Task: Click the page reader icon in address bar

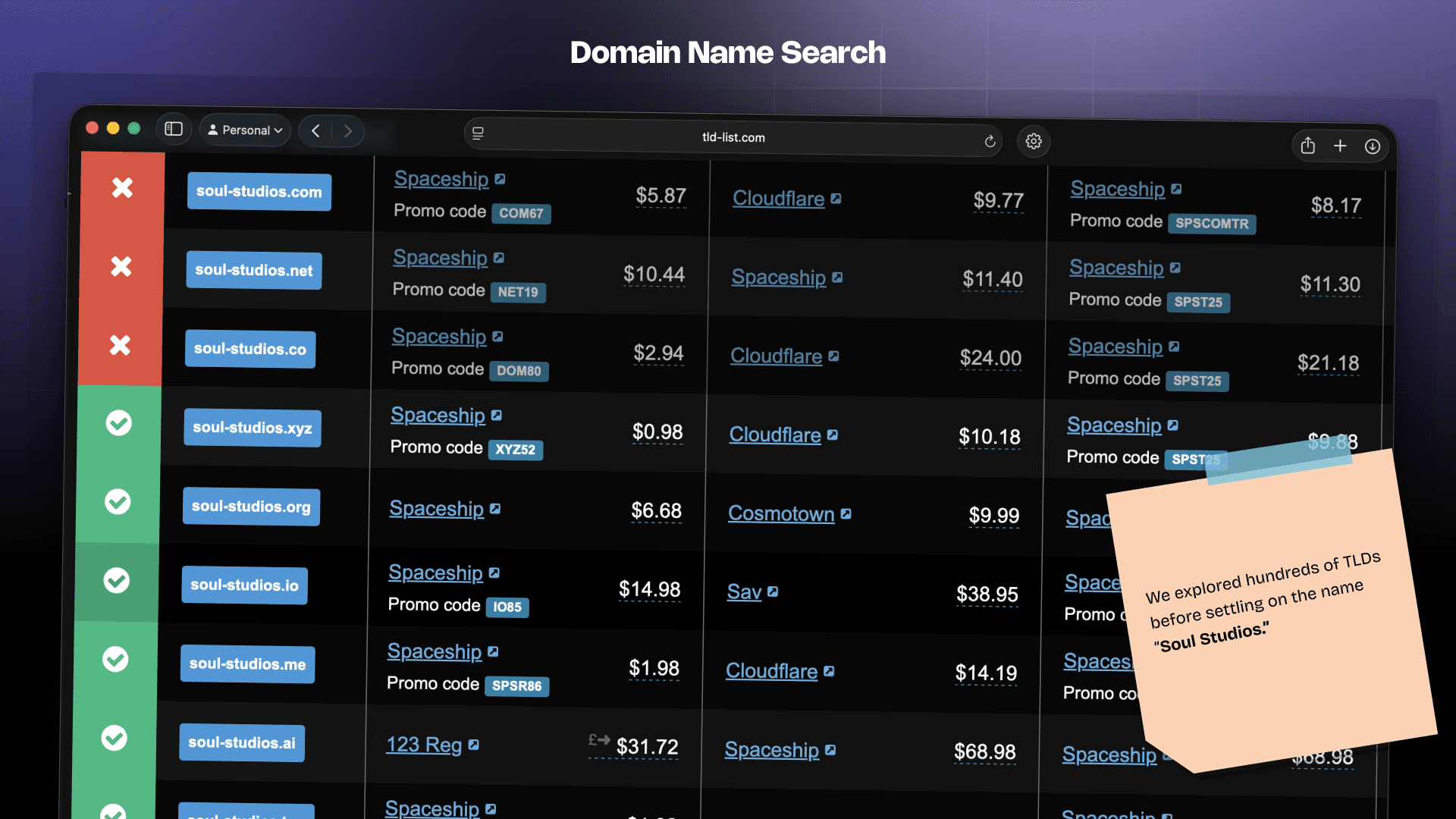Action: pos(478,133)
